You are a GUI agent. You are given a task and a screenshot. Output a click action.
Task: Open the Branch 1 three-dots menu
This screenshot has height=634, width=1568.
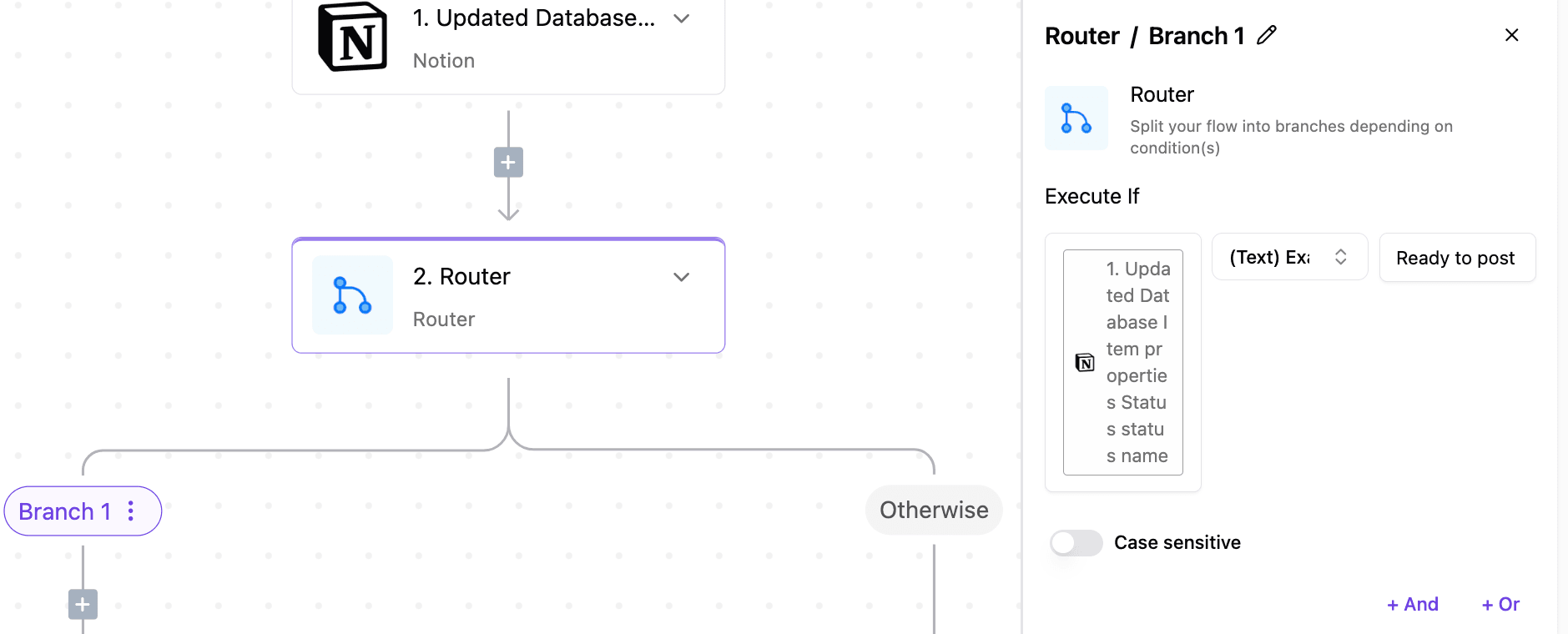[131, 511]
